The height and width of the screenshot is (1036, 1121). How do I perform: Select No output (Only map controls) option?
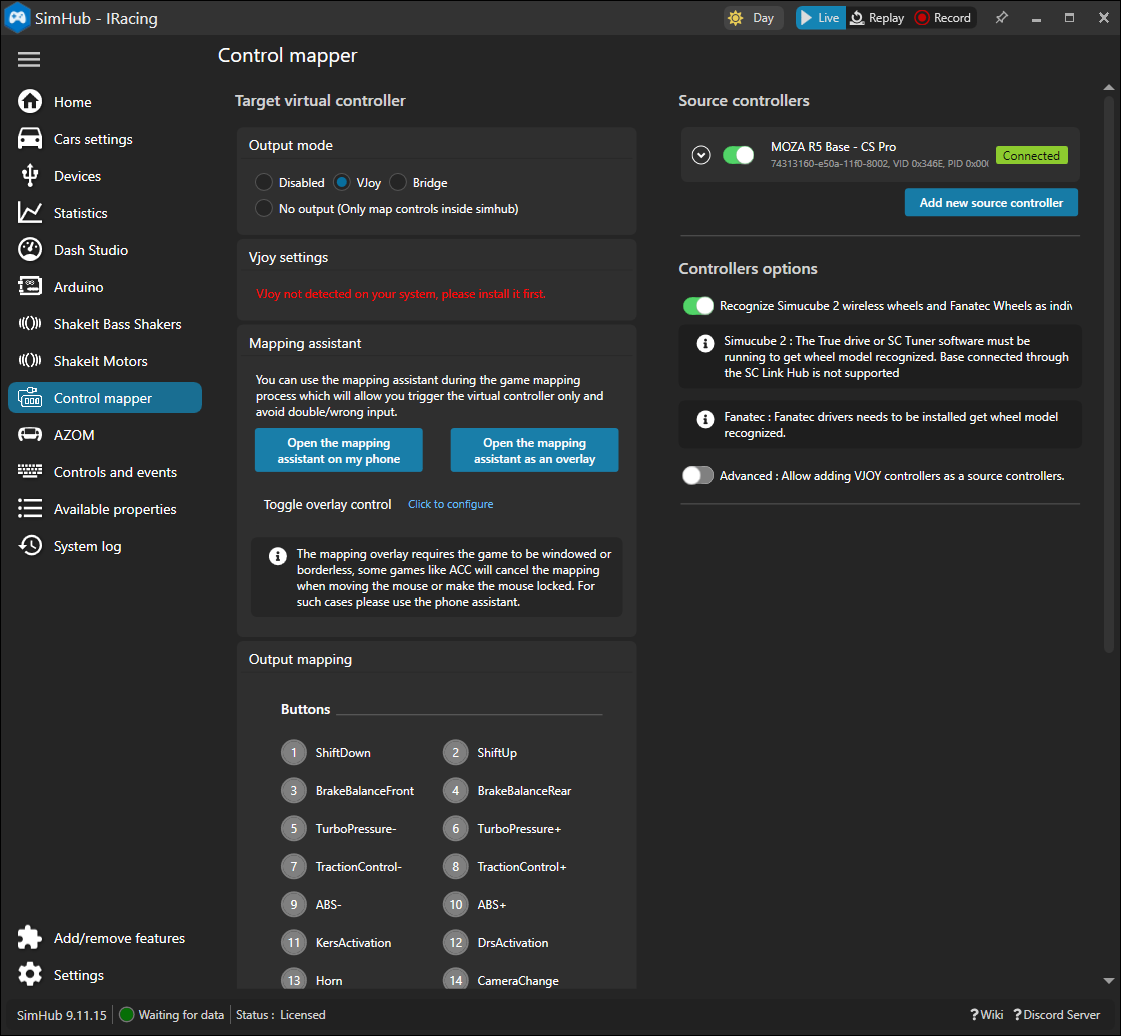point(264,208)
